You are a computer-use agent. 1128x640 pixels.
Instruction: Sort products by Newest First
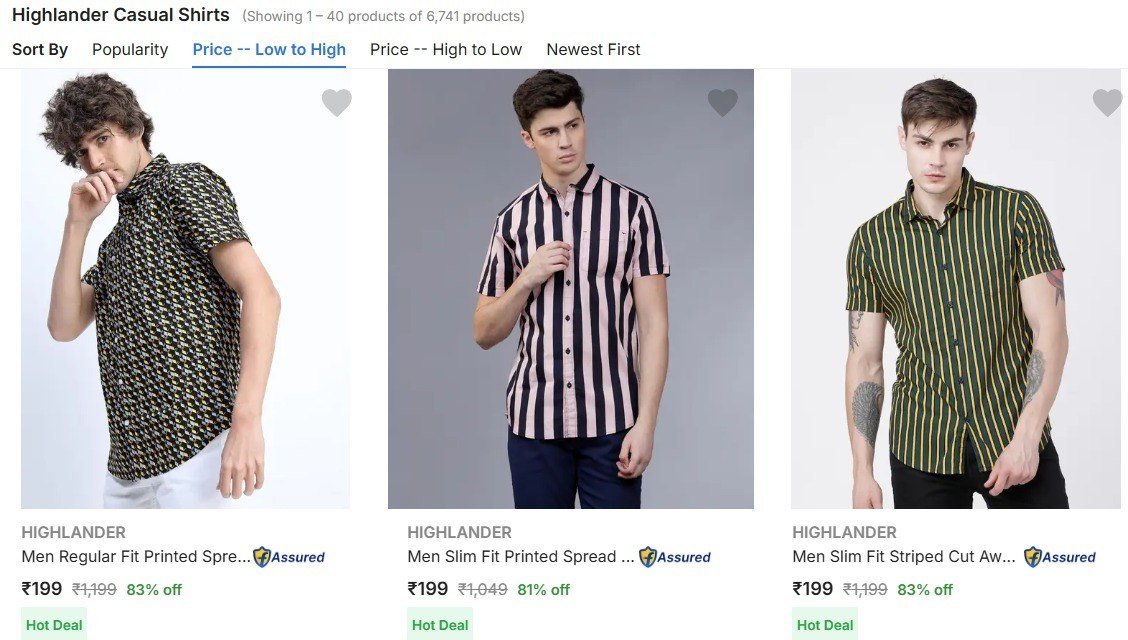593,49
